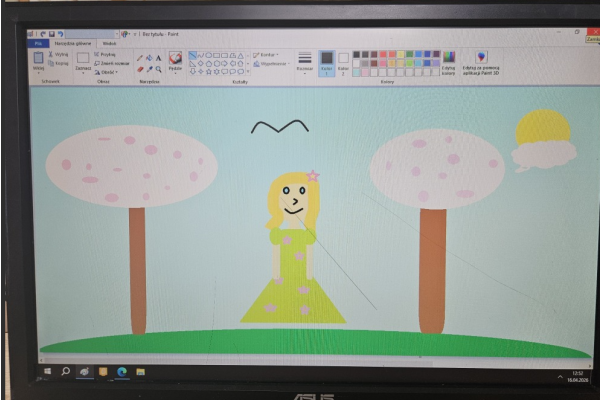Launch Edit with Paint 3D
Image resolution: width=600 pixels, height=400 pixels.
coord(481,62)
